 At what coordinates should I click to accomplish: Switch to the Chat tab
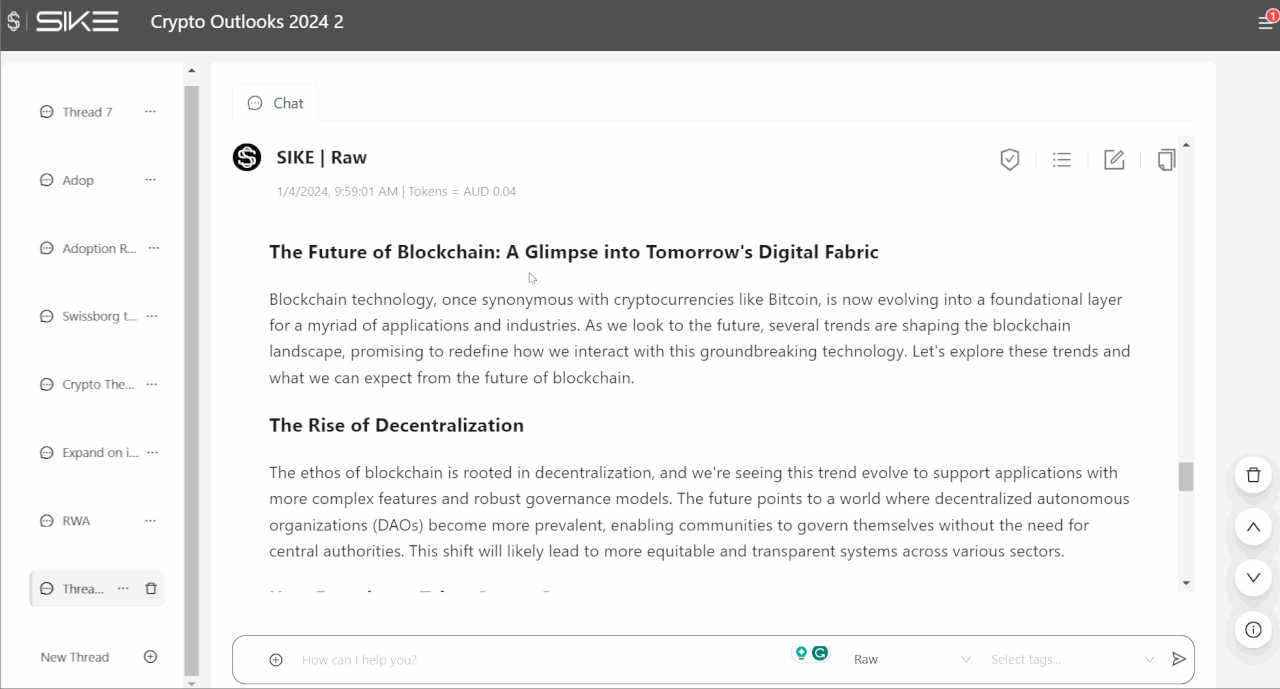[x=276, y=103]
